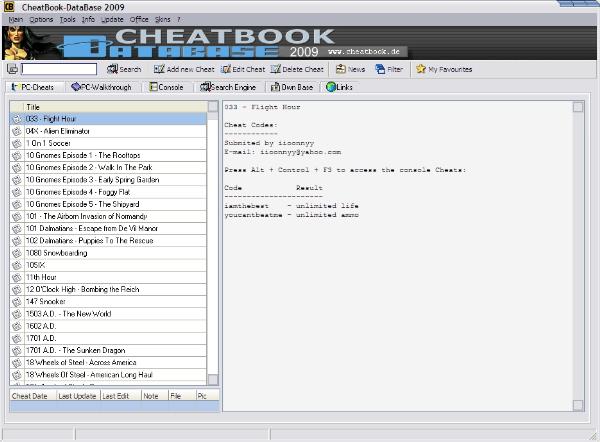Click the Delete Cheat icon
Image resolution: width=600 pixels, height=442 pixels.
point(276,69)
